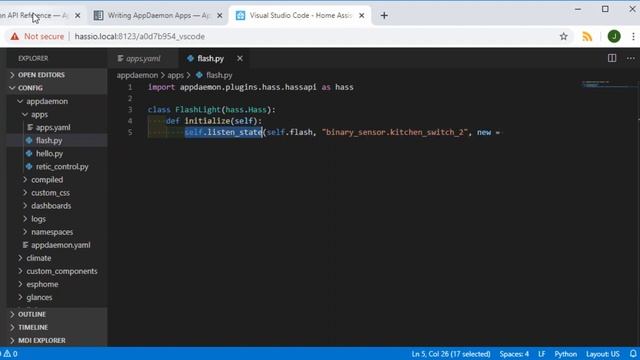
Task: Click the apps breadcrumb
Action: (x=176, y=75)
